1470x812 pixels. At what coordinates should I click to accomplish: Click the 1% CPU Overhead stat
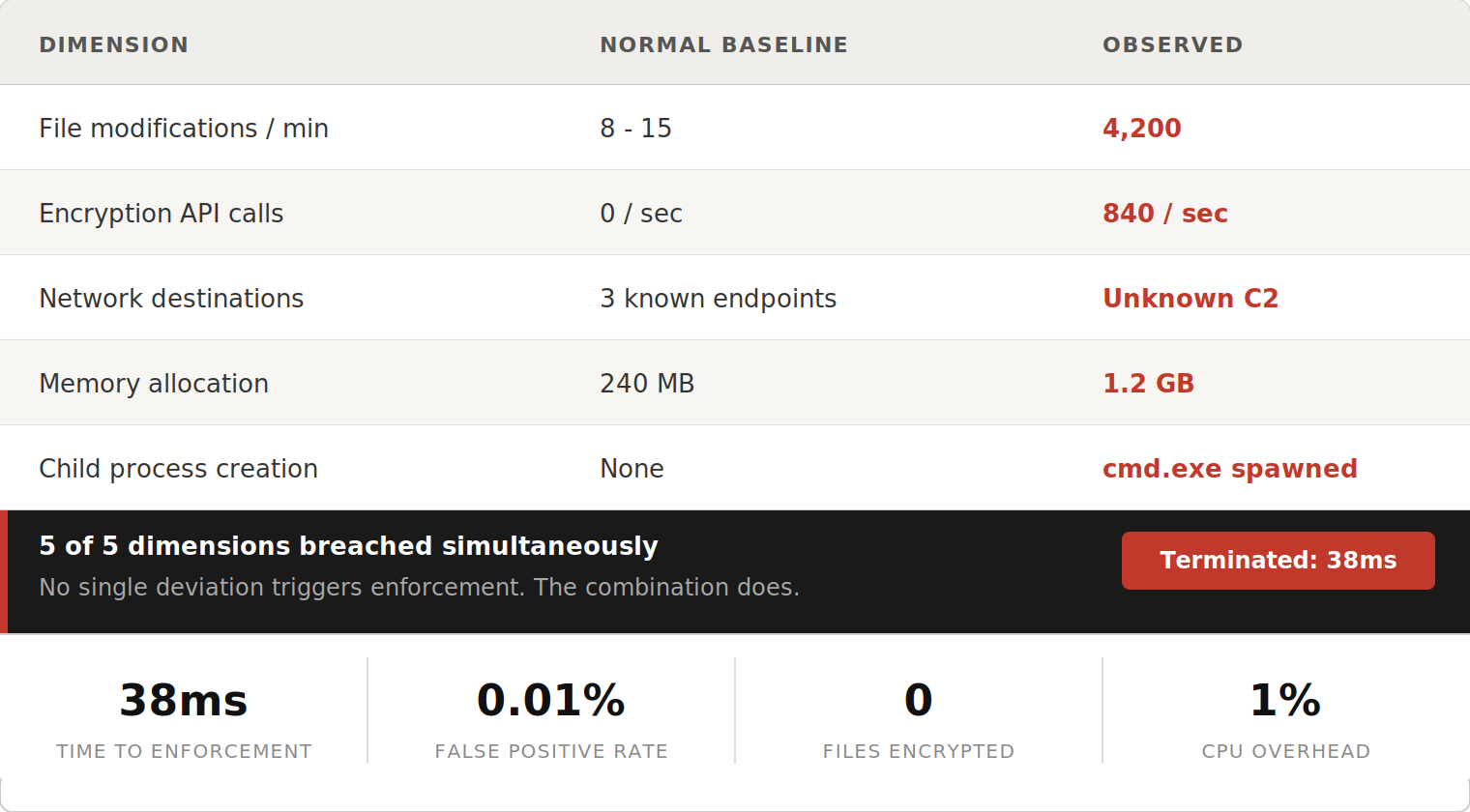pyautogui.click(x=1286, y=716)
